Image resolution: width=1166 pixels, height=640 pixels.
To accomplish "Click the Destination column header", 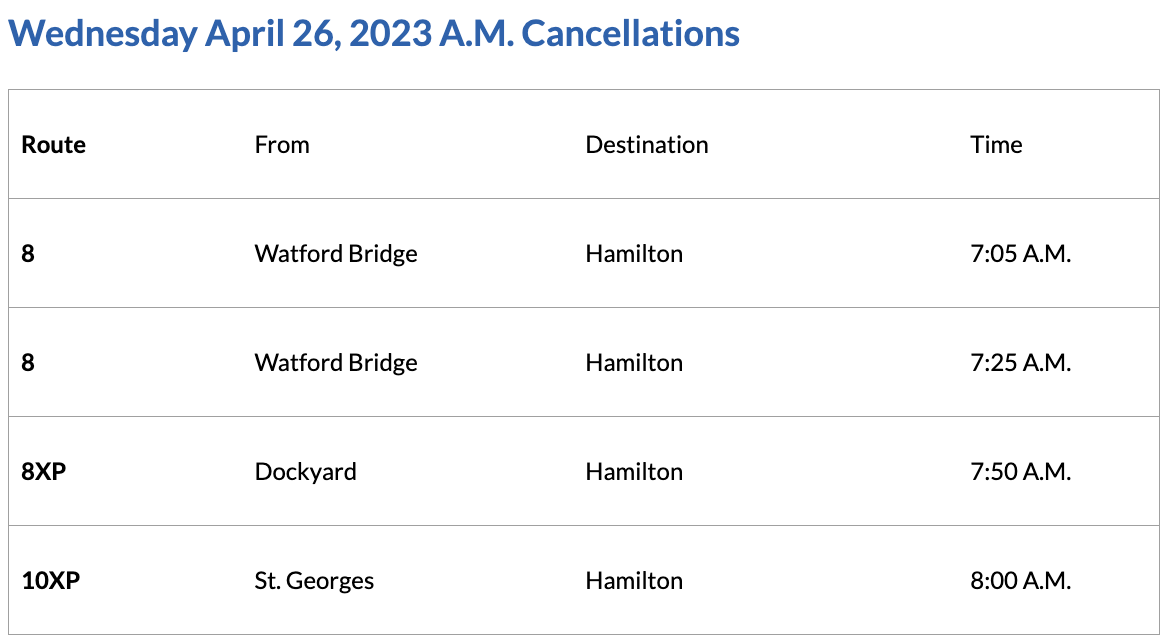I will (x=647, y=145).
